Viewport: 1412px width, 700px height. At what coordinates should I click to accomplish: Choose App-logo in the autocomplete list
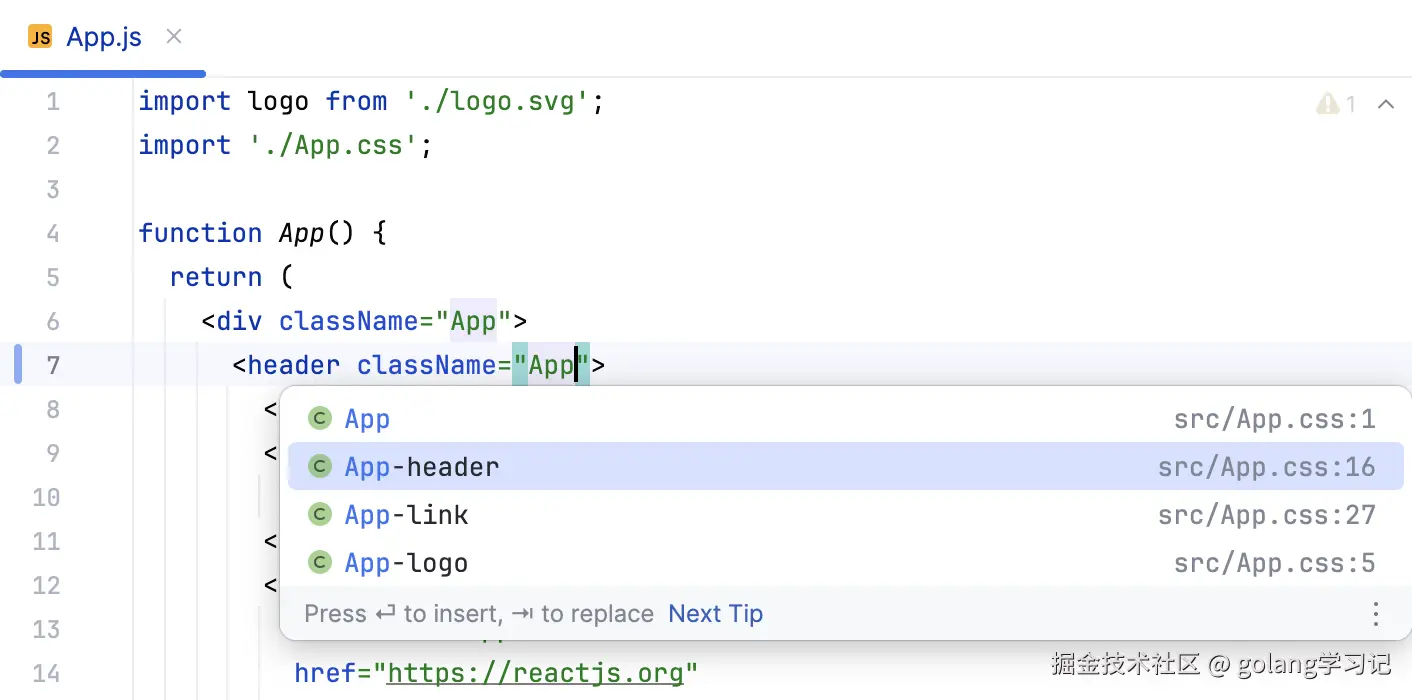(405, 562)
